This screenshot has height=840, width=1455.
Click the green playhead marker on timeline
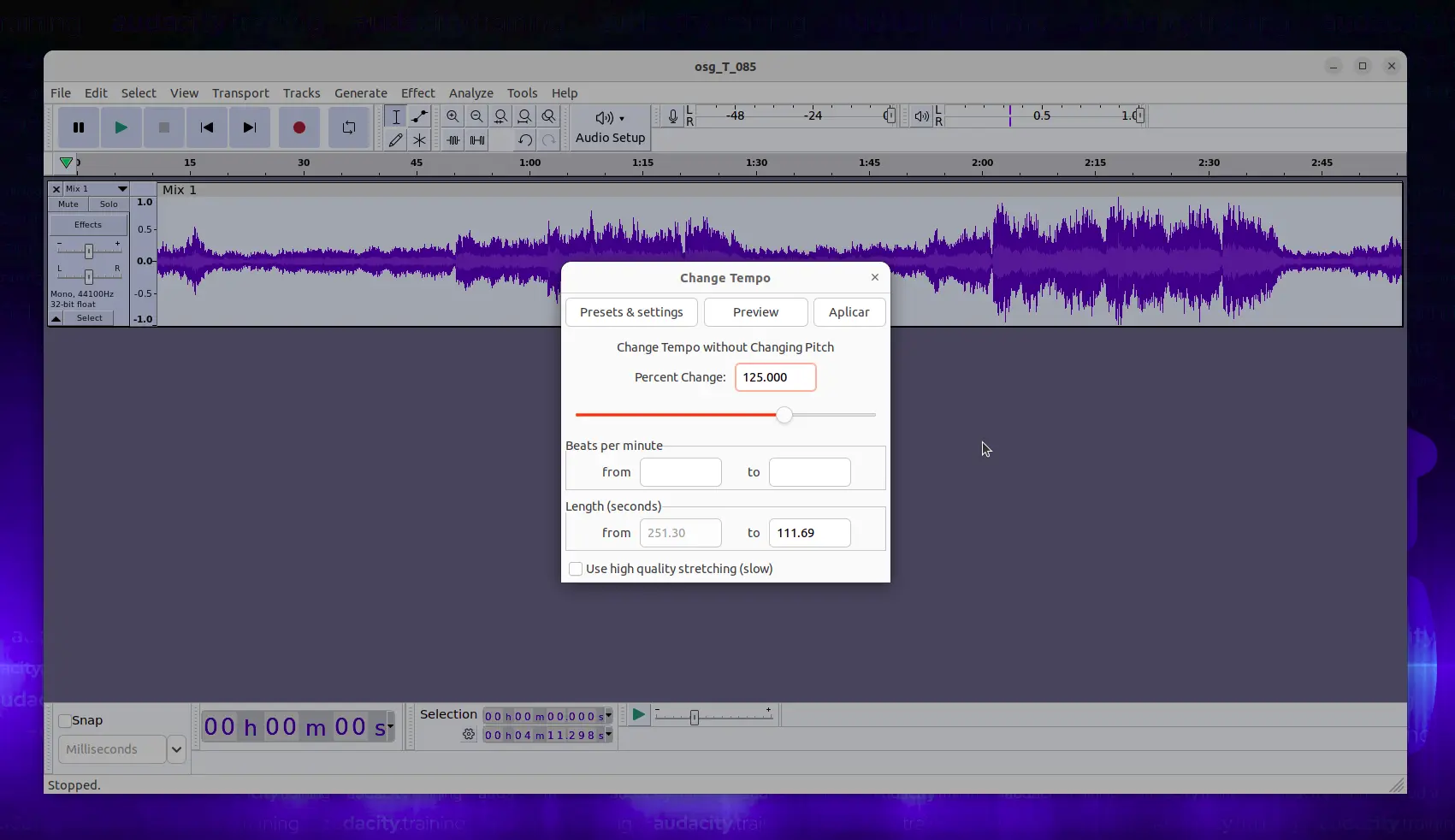(66, 163)
